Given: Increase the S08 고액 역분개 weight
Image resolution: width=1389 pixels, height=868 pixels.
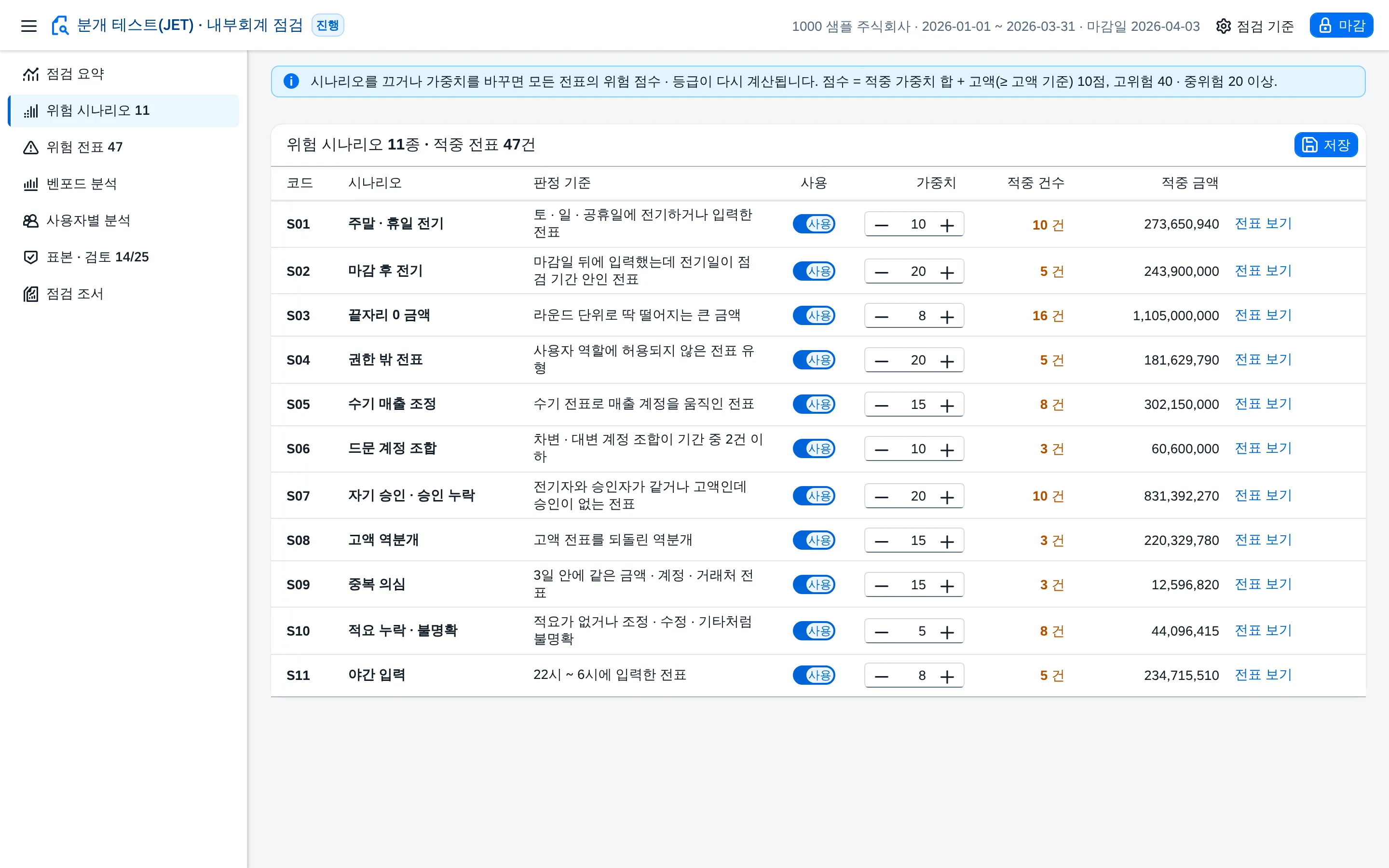Looking at the screenshot, I should click(947, 541).
